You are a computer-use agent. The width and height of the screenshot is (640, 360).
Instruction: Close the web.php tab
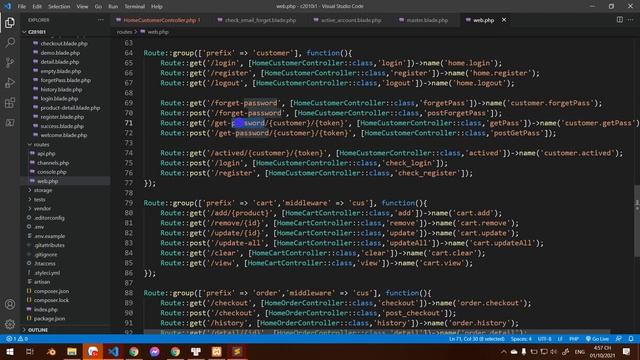(x=504, y=20)
